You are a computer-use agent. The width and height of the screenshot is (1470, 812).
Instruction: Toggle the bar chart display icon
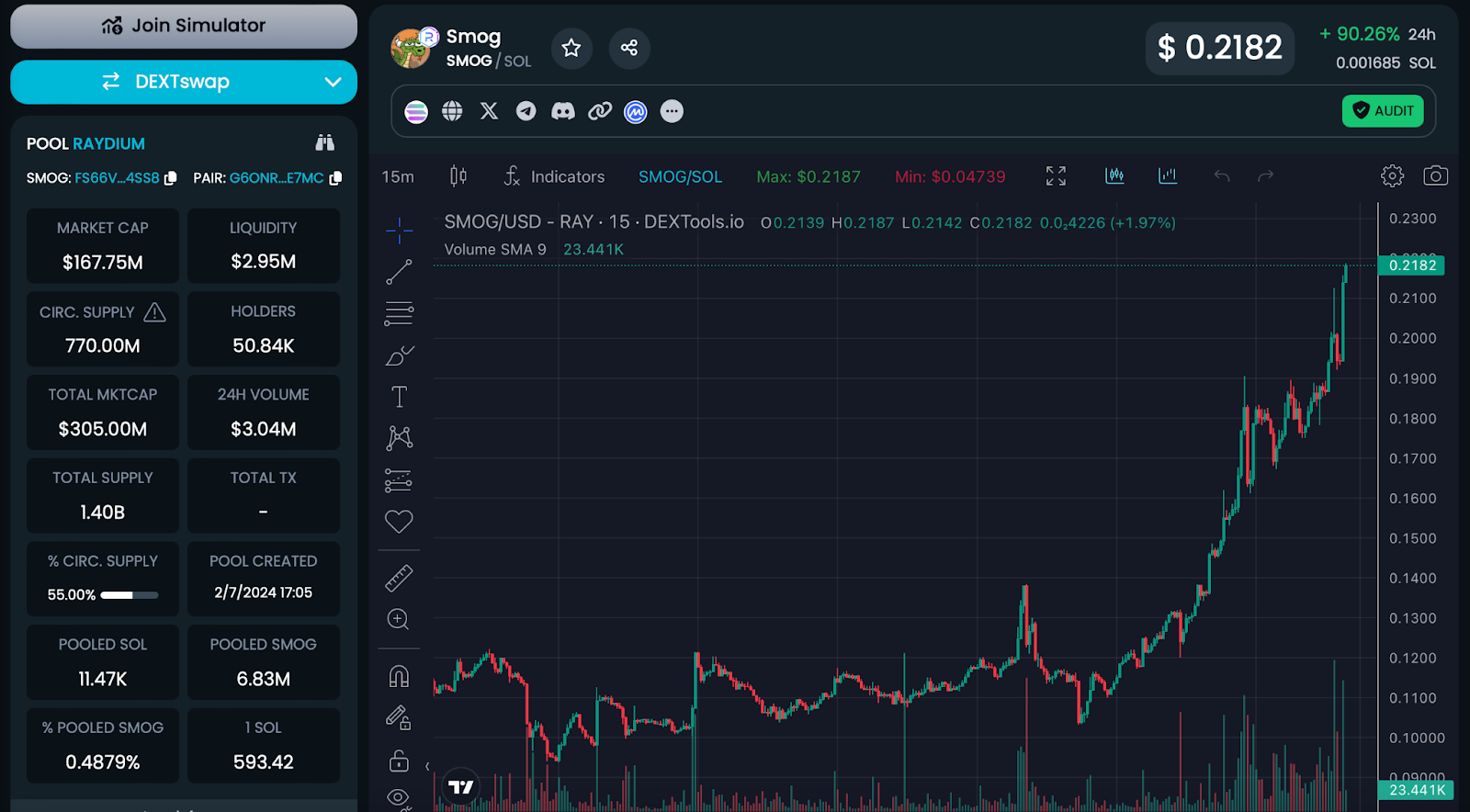(1168, 175)
